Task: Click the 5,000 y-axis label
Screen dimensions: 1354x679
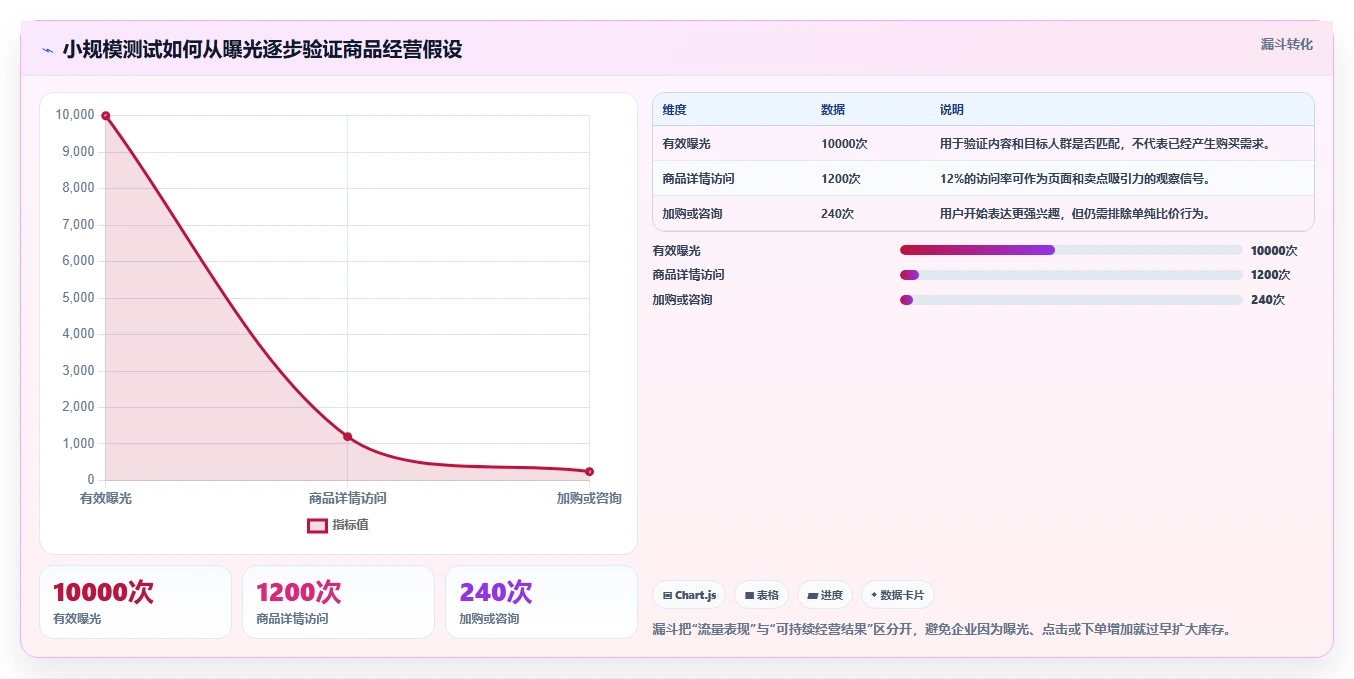Action: [x=77, y=298]
